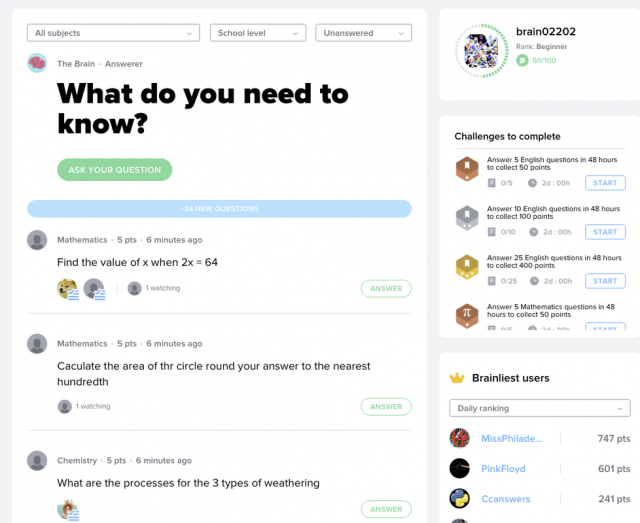Answer the weathering Chemistry question
640x523 pixels.
386,509
